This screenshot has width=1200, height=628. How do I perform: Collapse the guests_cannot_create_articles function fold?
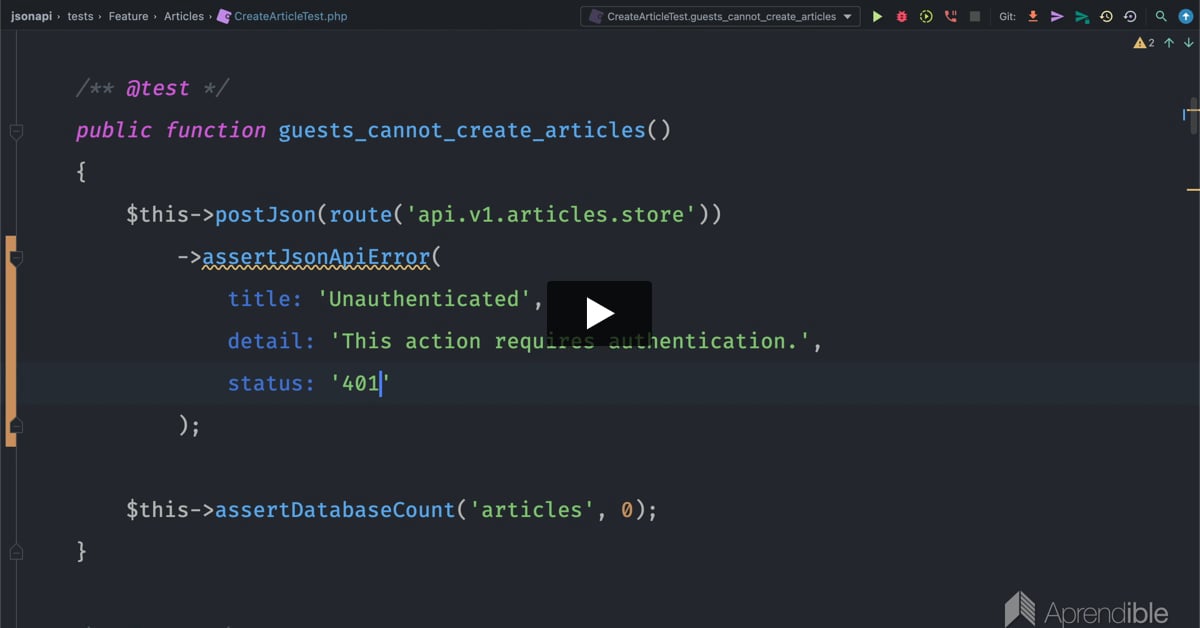(16, 131)
